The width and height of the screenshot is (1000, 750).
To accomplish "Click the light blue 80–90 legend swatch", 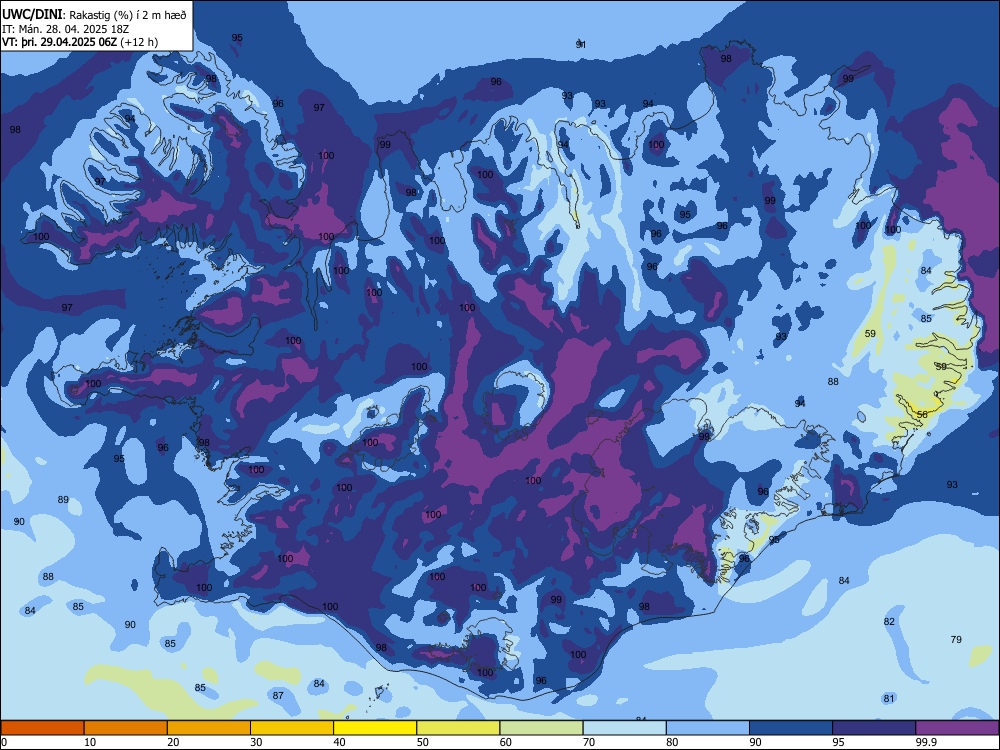I will coord(708,728).
